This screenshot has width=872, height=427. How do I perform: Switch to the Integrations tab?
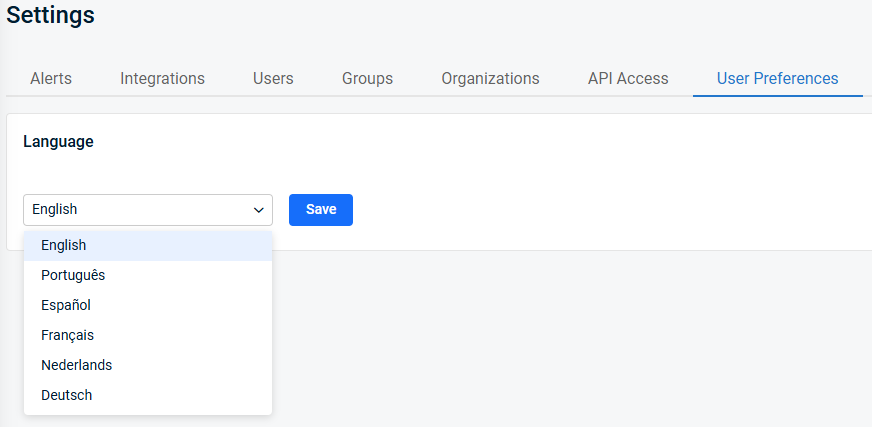click(162, 78)
